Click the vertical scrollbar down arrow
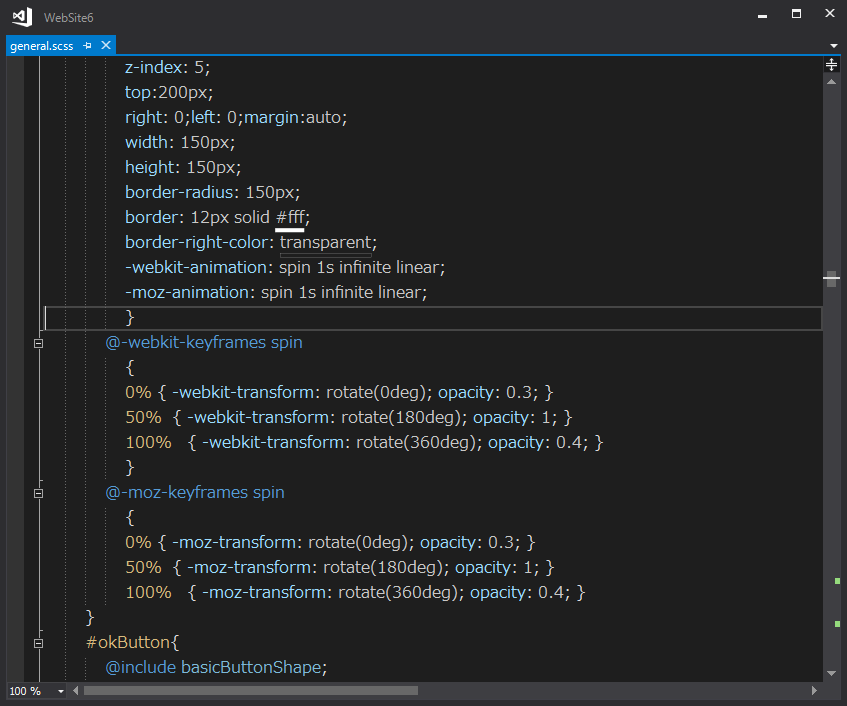The image size is (847, 706). coord(831,673)
